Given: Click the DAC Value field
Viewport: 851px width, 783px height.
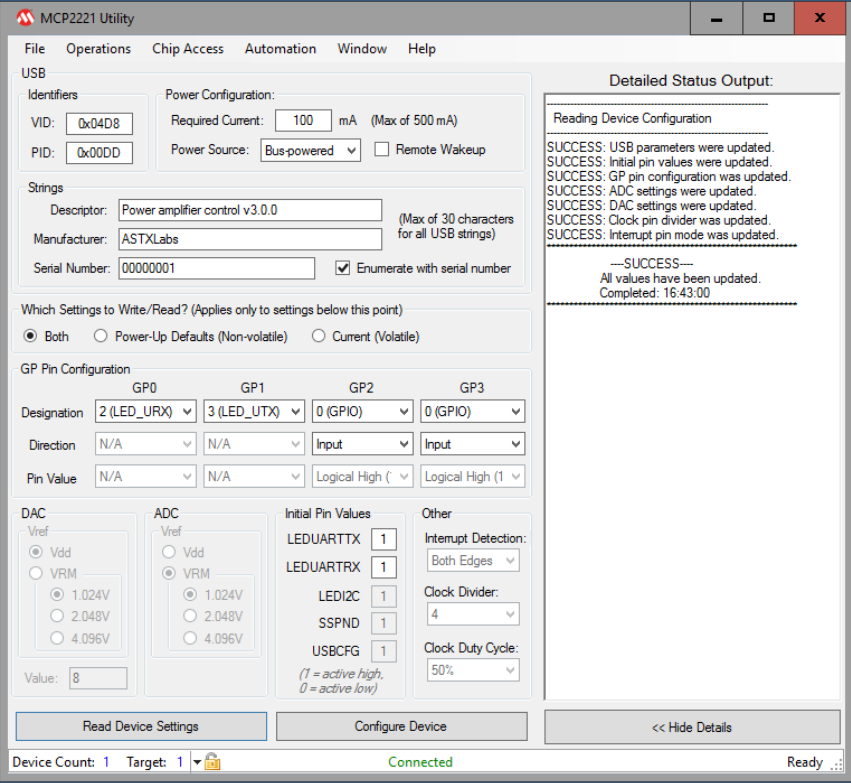Looking at the screenshot, I should (x=98, y=678).
